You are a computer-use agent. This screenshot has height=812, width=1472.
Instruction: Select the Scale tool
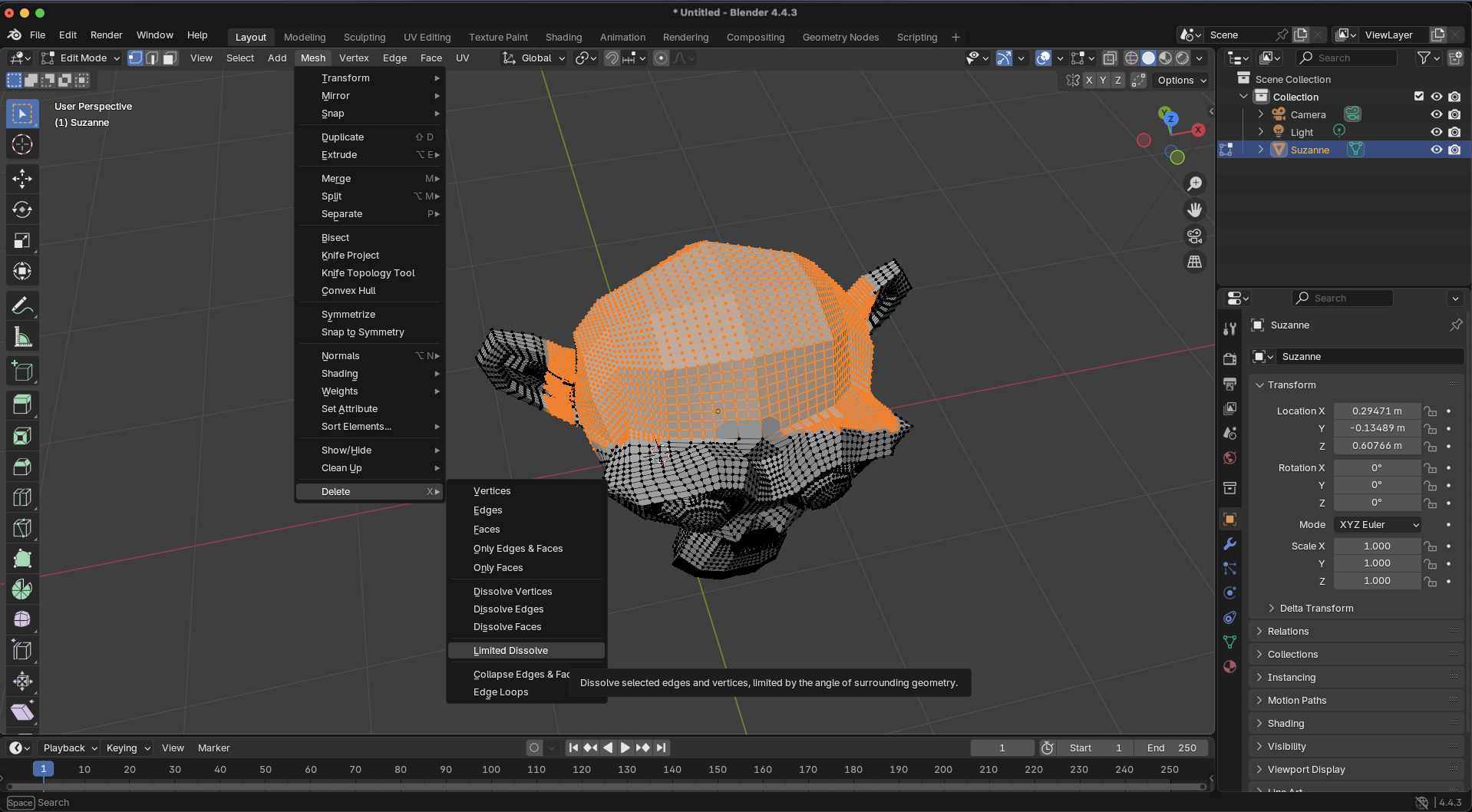tap(22, 240)
